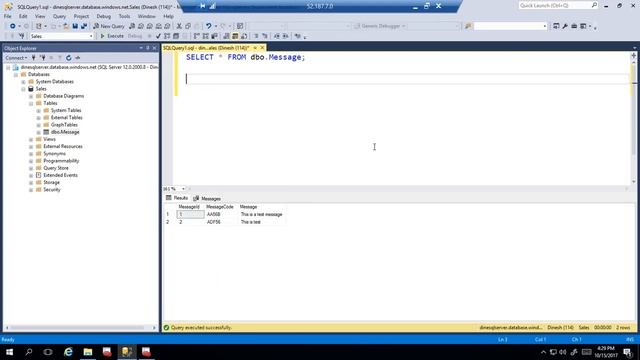The height and width of the screenshot is (360, 640).
Task: Click the Open File folder icon
Action: 66,26
